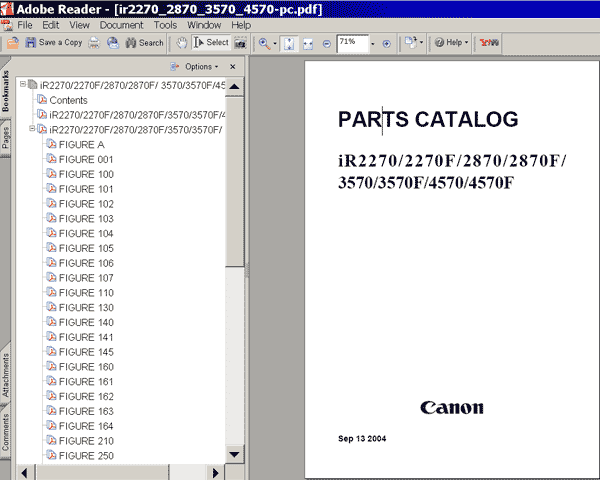This screenshot has height=480, width=600.
Task: Click the Open file folder icon
Action: (x=13, y=42)
